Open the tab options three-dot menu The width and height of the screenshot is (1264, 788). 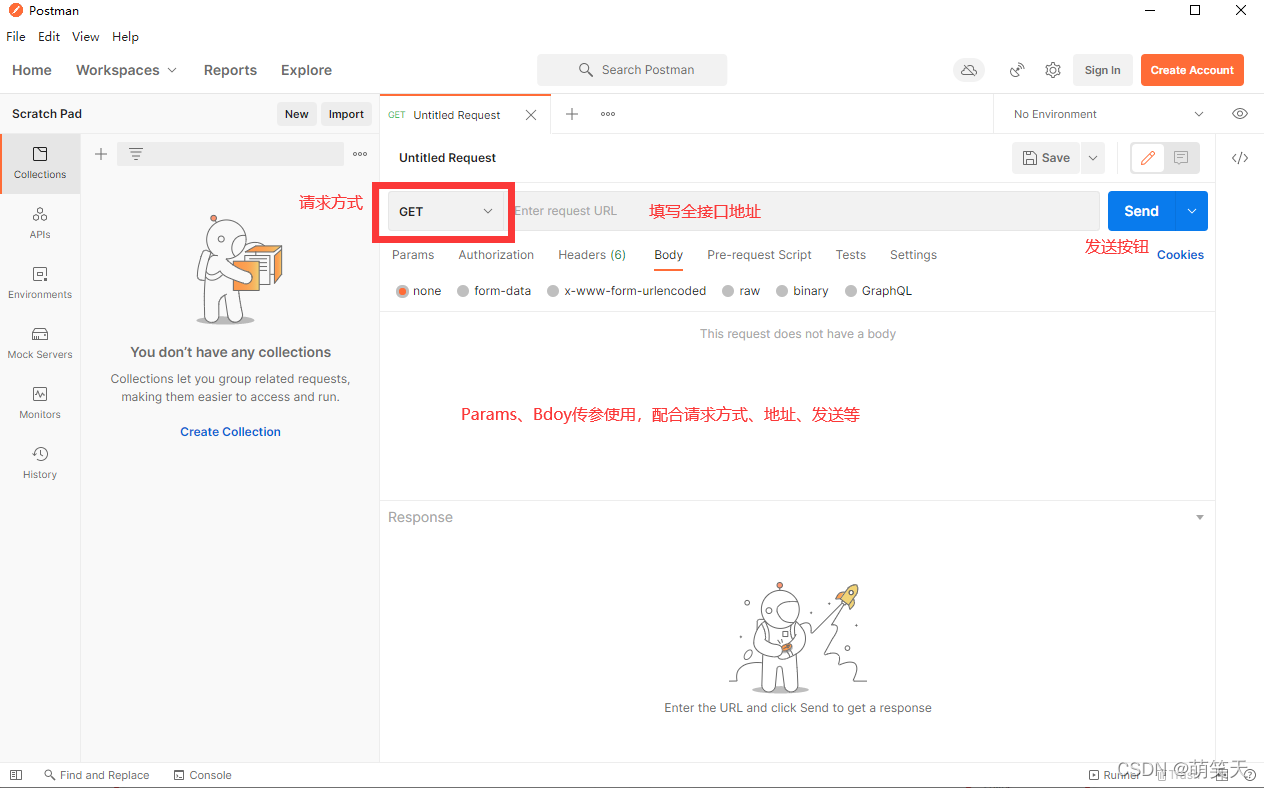tap(608, 114)
